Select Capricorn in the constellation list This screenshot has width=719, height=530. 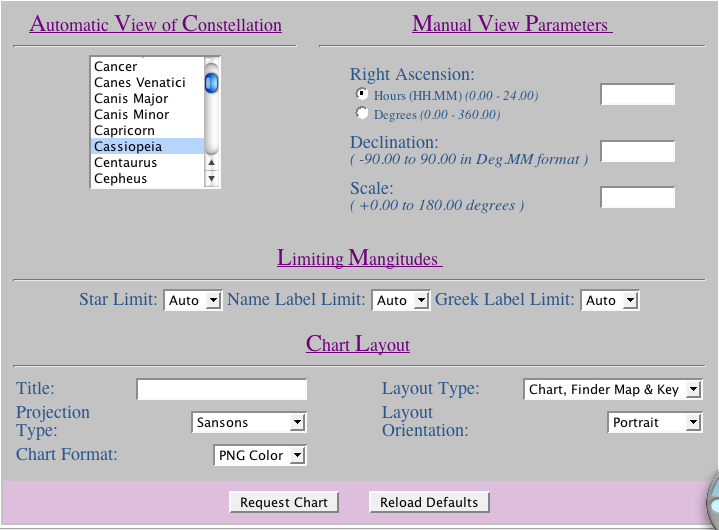click(x=147, y=131)
